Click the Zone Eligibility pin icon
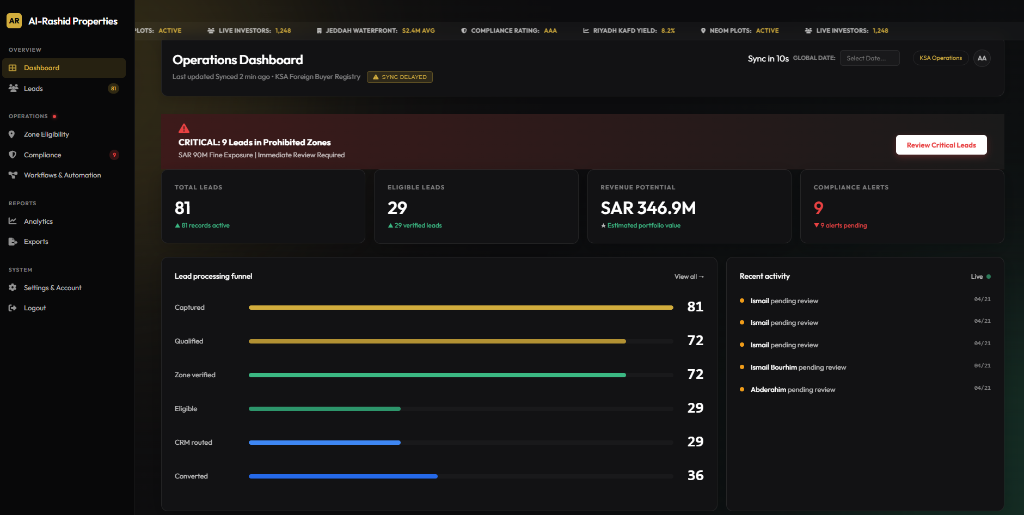This screenshot has width=1024, height=515. pyautogui.click(x=12, y=134)
